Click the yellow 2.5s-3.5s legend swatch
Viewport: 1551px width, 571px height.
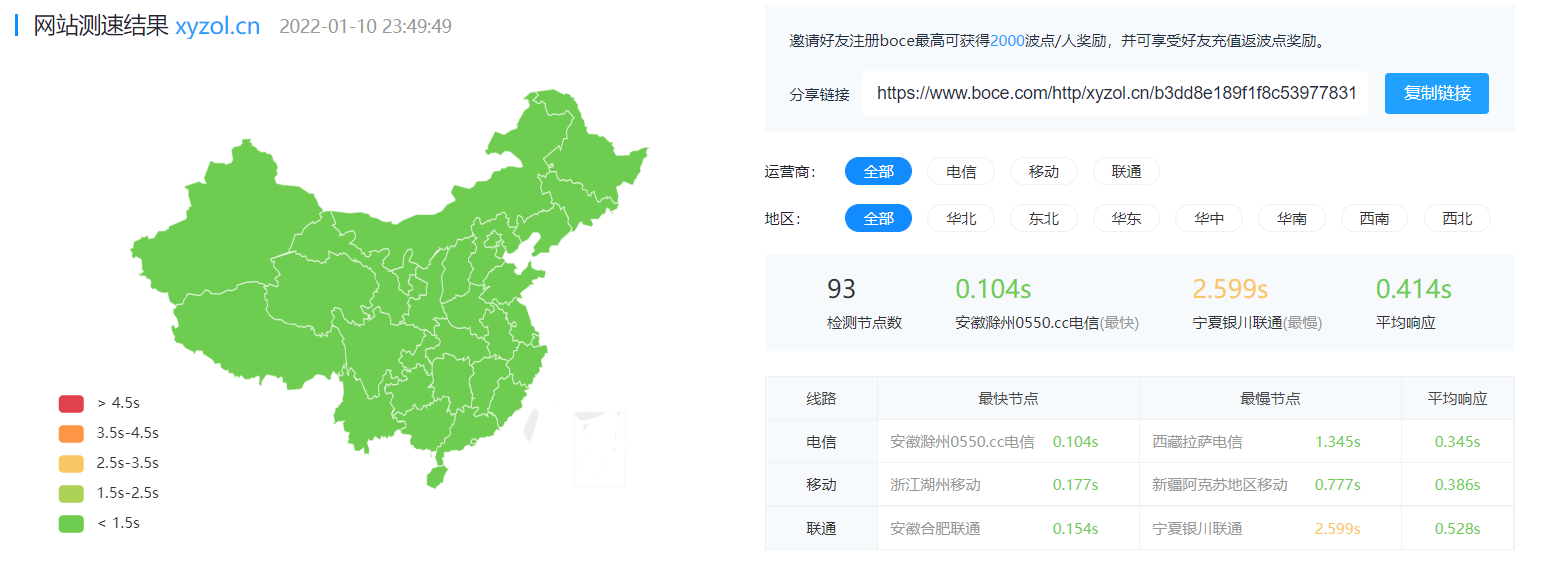point(71,463)
